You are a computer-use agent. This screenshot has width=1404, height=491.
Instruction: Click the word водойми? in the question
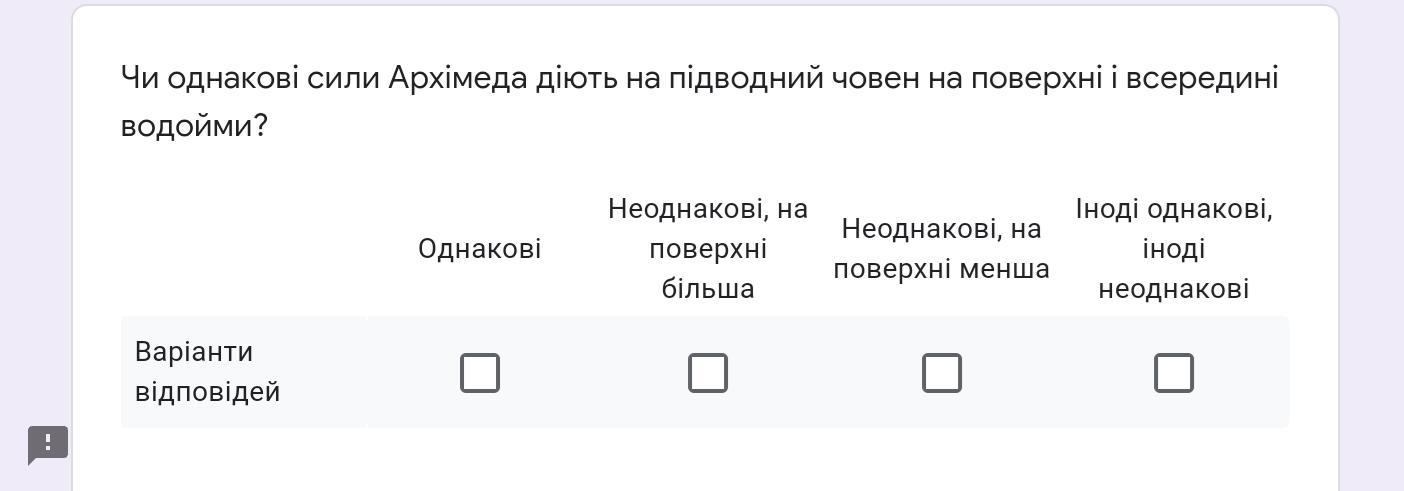click(x=194, y=126)
